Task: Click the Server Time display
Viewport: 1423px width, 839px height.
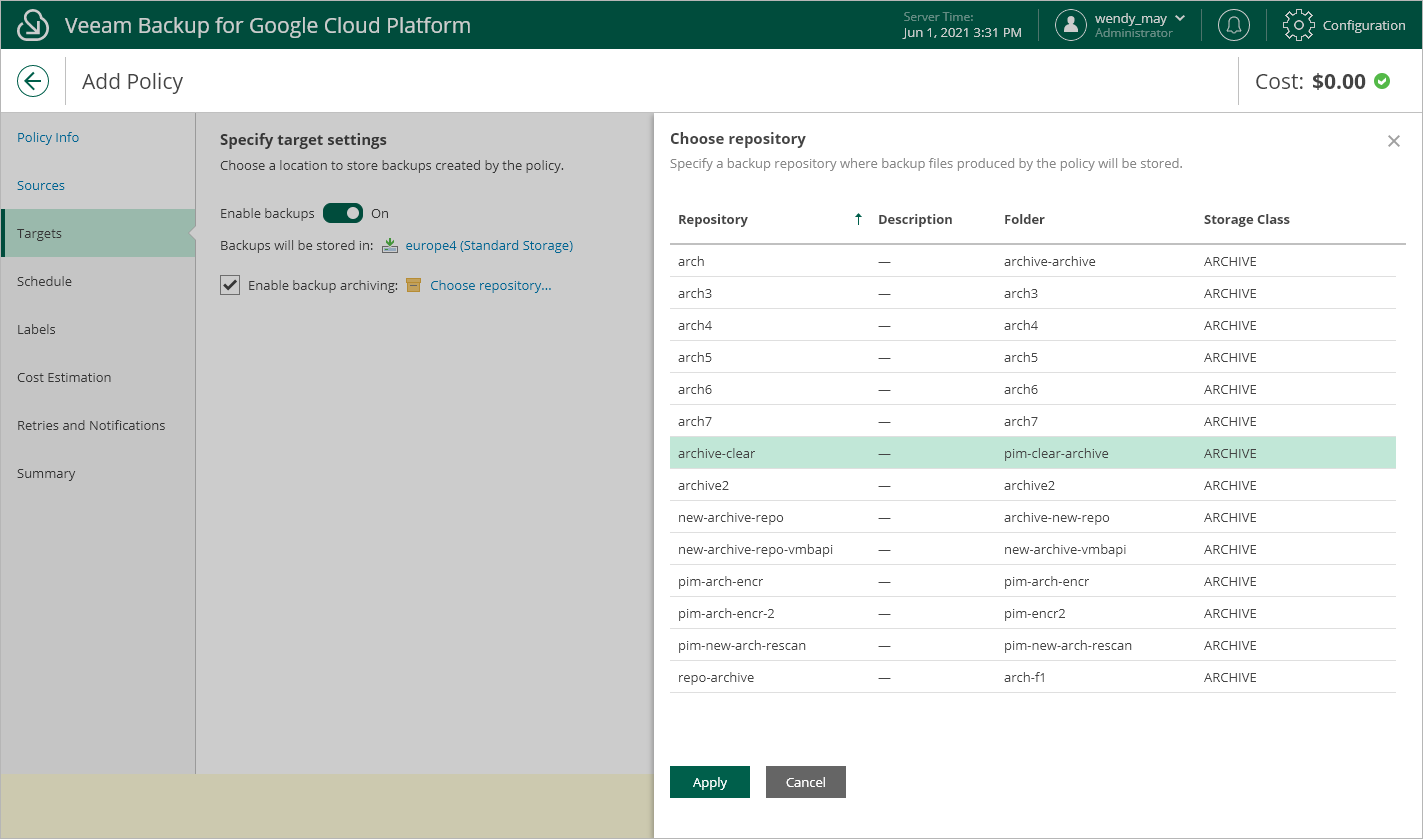Action: [x=962, y=25]
